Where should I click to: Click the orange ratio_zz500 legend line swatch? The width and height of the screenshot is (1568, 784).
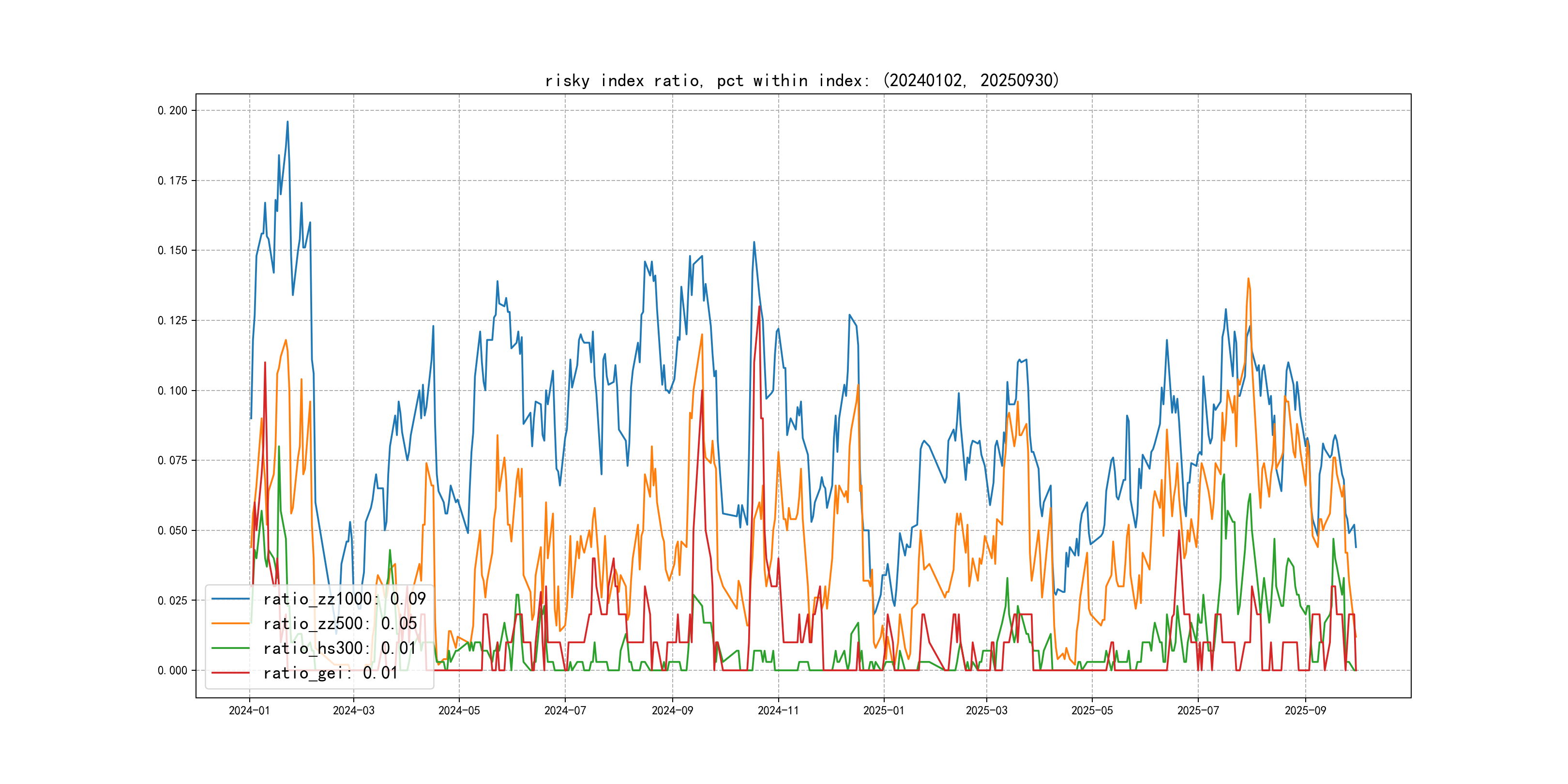(x=230, y=623)
